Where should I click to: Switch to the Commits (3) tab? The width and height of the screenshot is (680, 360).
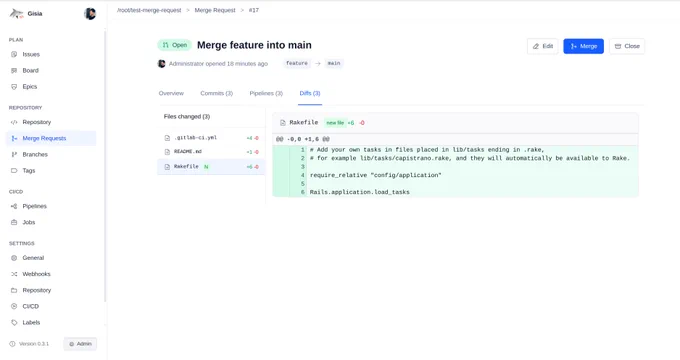pyautogui.click(x=216, y=93)
